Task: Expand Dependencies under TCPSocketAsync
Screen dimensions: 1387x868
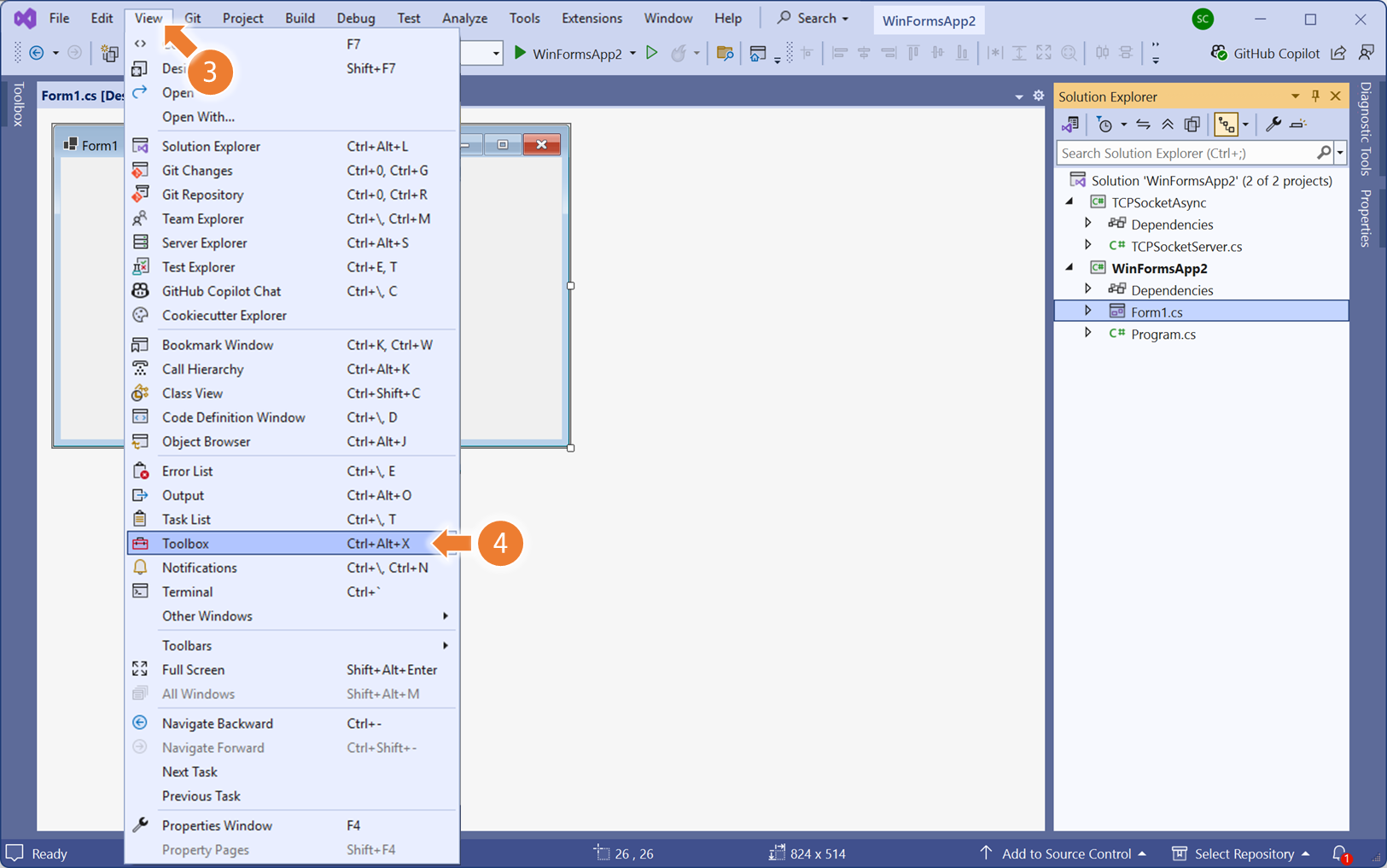Action: (x=1088, y=224)
